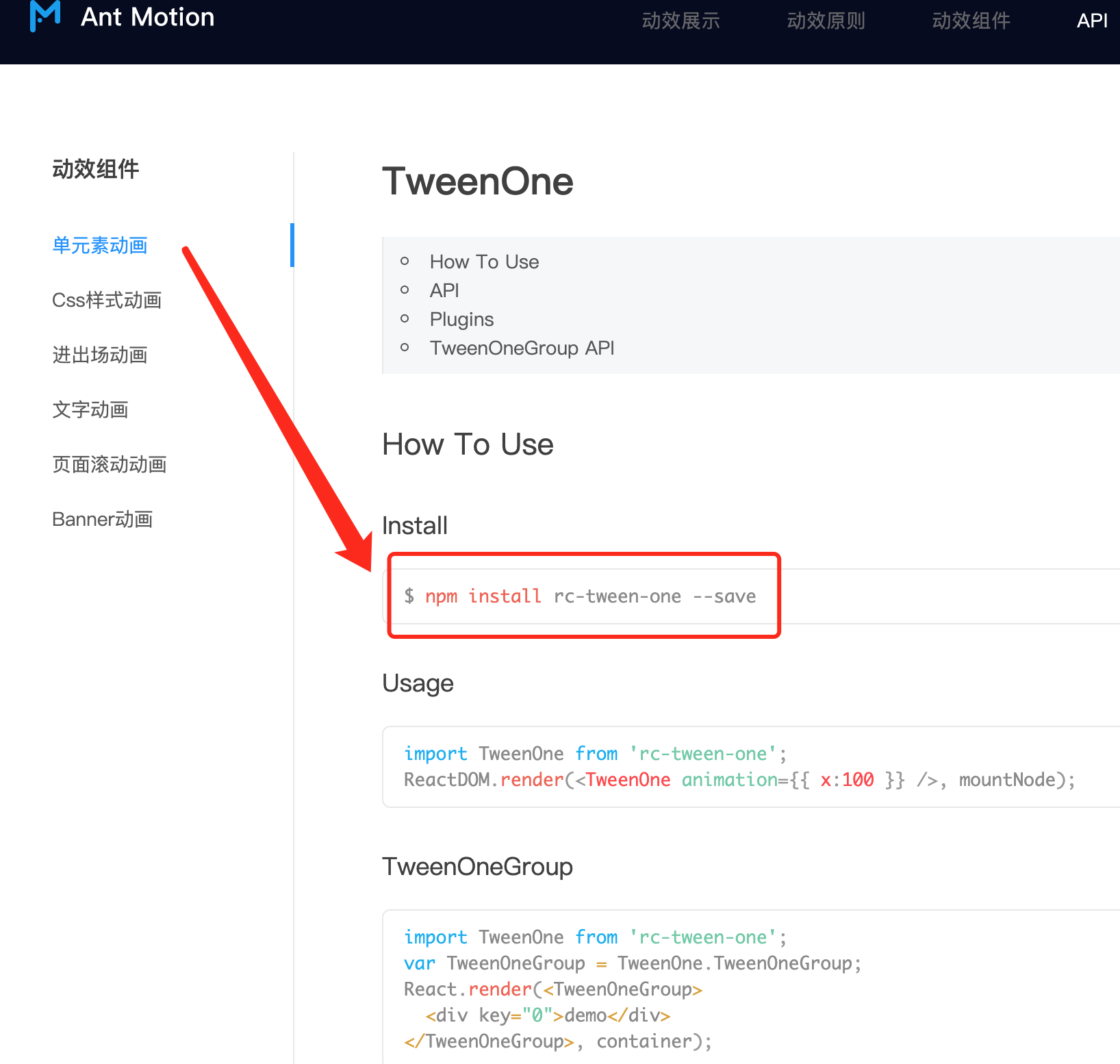Jump to TweenOneGroup API via table of contents
This screenshot has height=1064, width=1120.
click(x=522, y=348)
